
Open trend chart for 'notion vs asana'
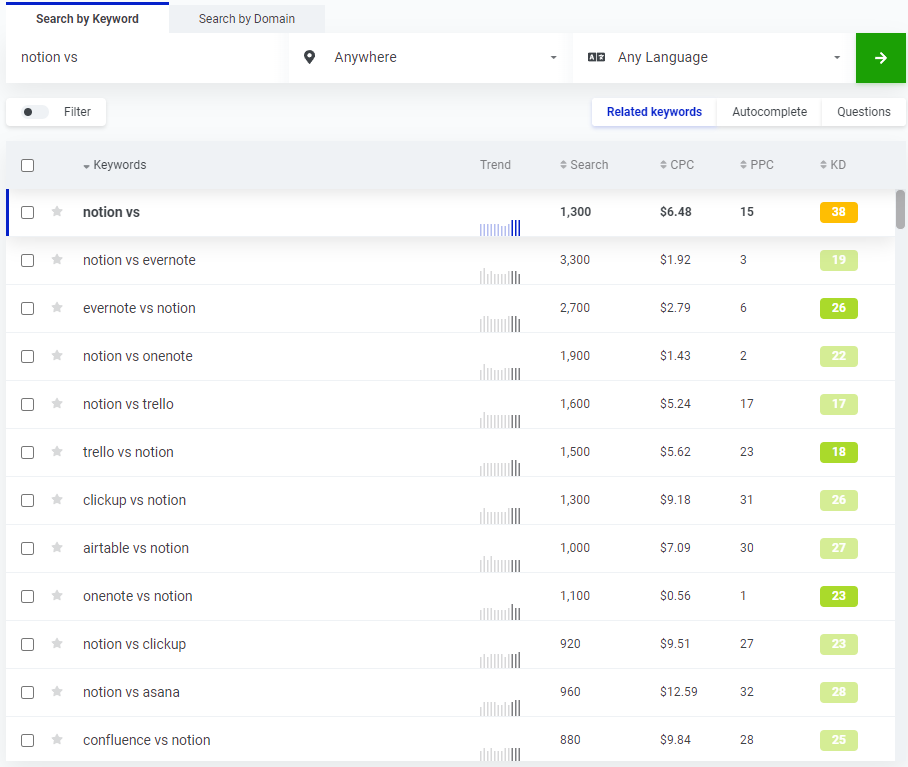click(500, 709)
